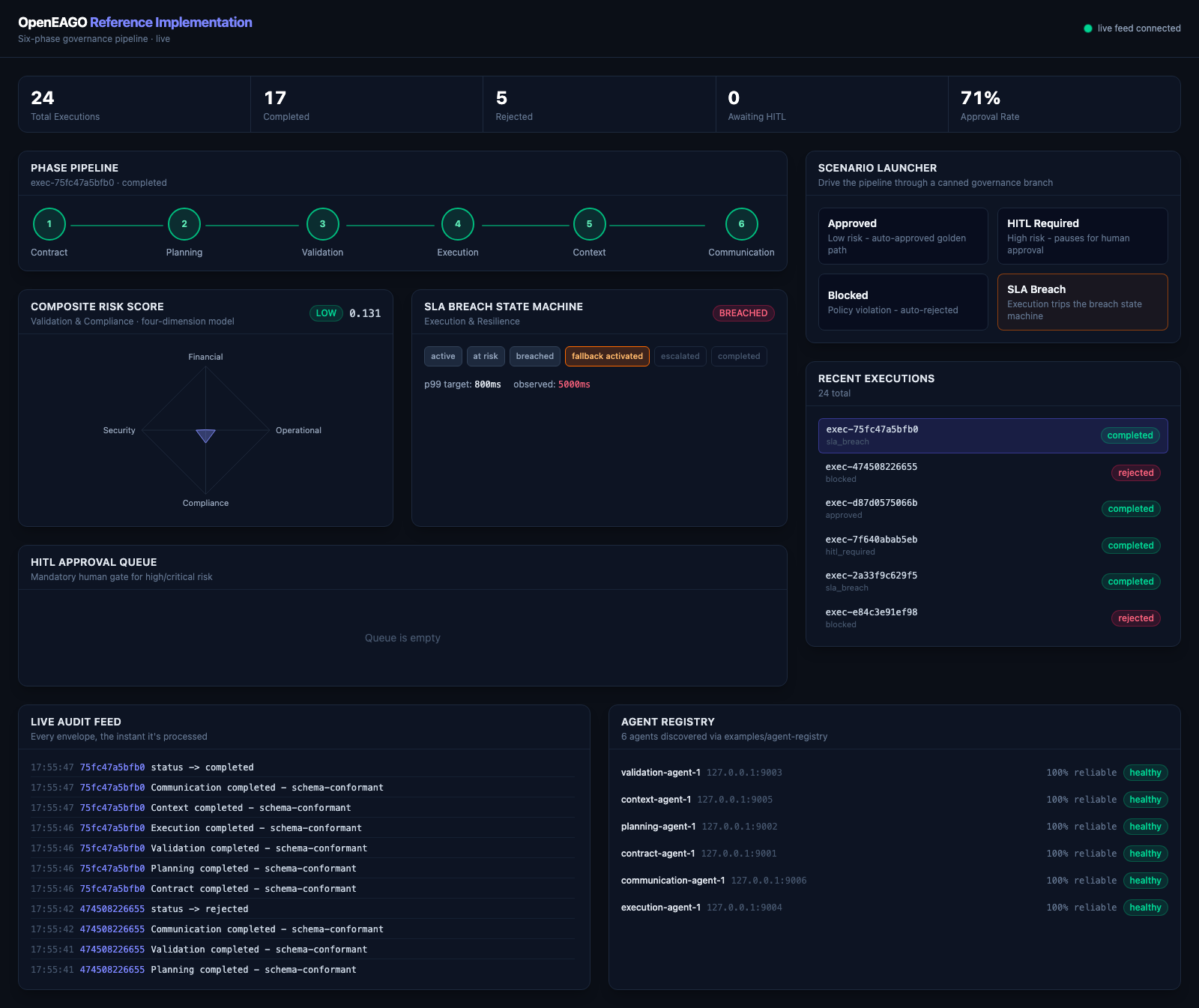Click the Operational radar axis label
This screenshot has width=1199, height=1008.
(x=298, y=430)
